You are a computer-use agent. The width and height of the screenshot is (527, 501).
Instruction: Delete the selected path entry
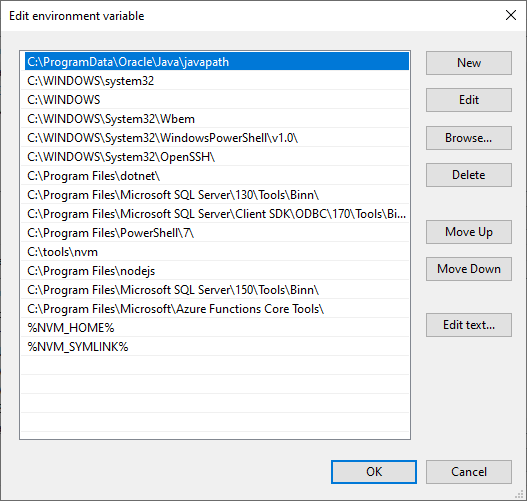(x=469, y=175)
